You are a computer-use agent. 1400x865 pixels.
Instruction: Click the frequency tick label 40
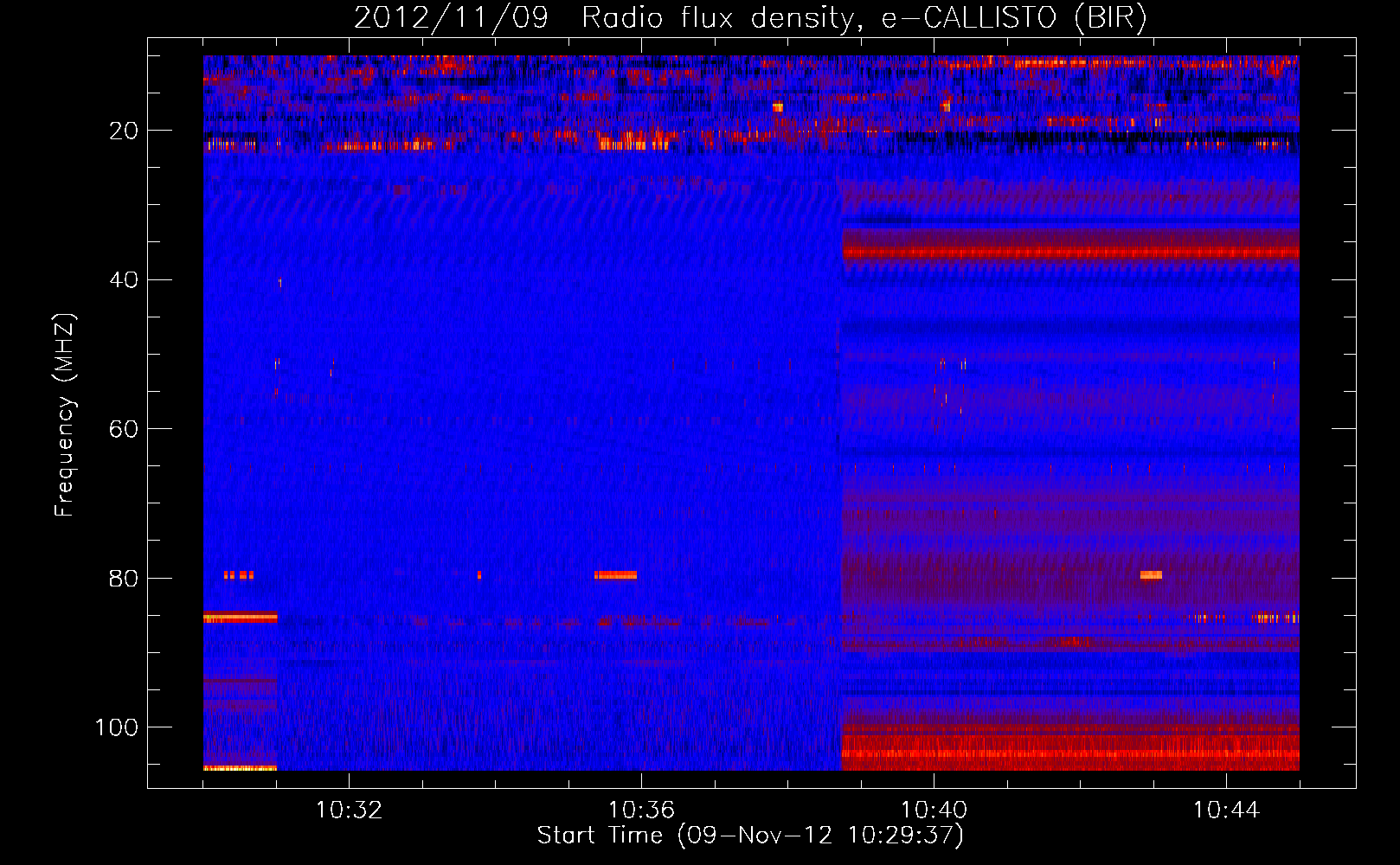point(124,280)
